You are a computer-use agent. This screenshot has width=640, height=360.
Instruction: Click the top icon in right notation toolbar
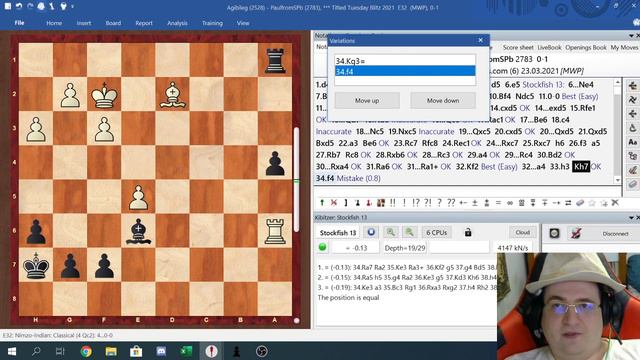click(x=633, y=86)
